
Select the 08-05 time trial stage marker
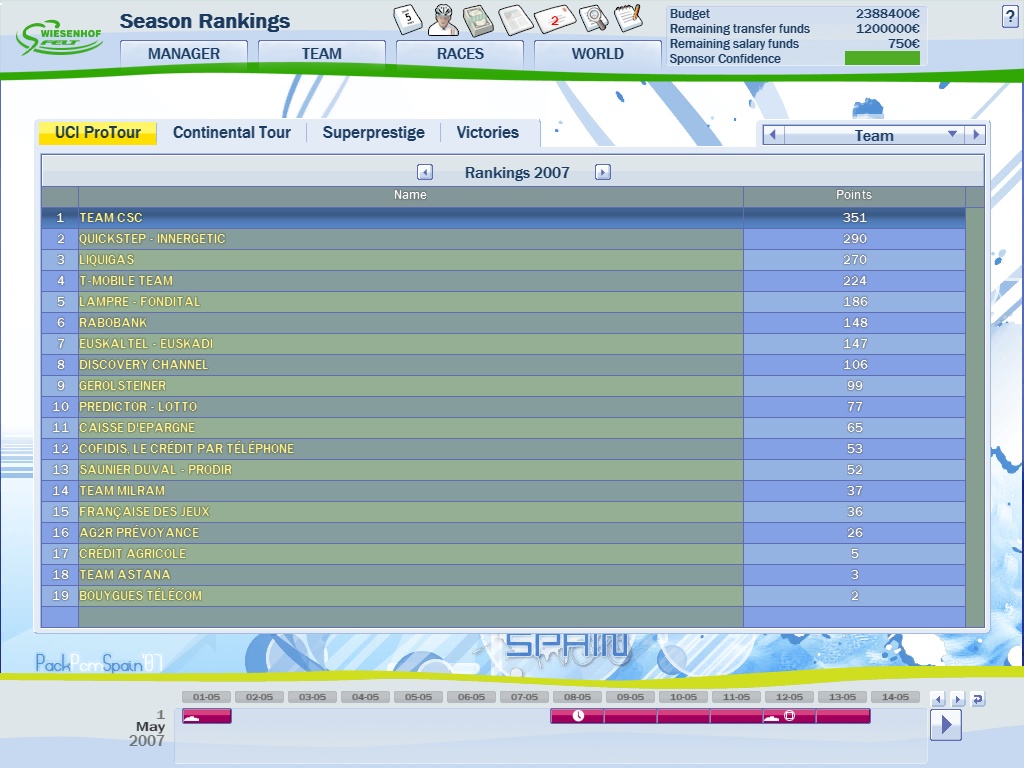tap(577, 716)
